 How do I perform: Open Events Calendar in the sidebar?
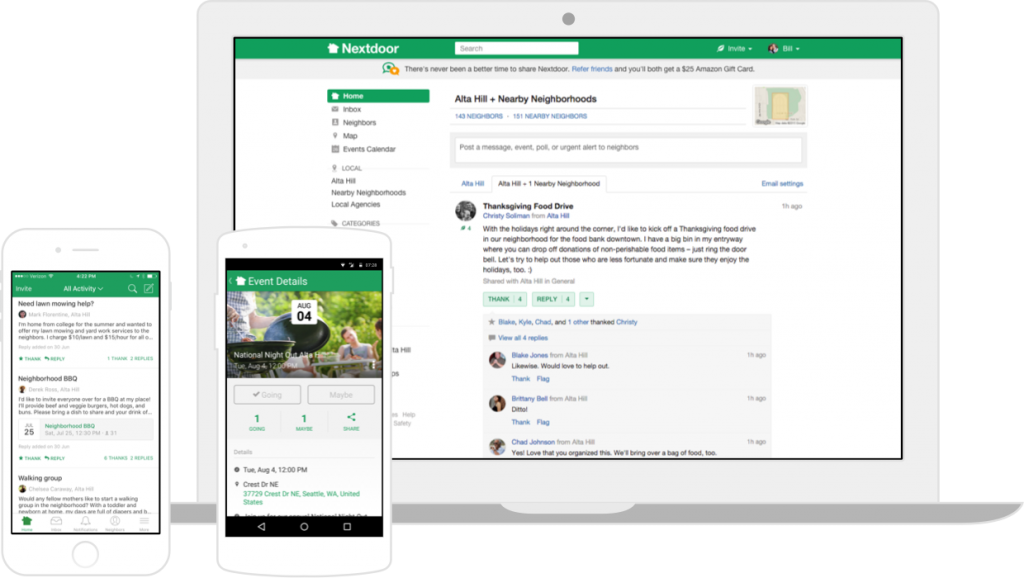[x=368, y=149]
